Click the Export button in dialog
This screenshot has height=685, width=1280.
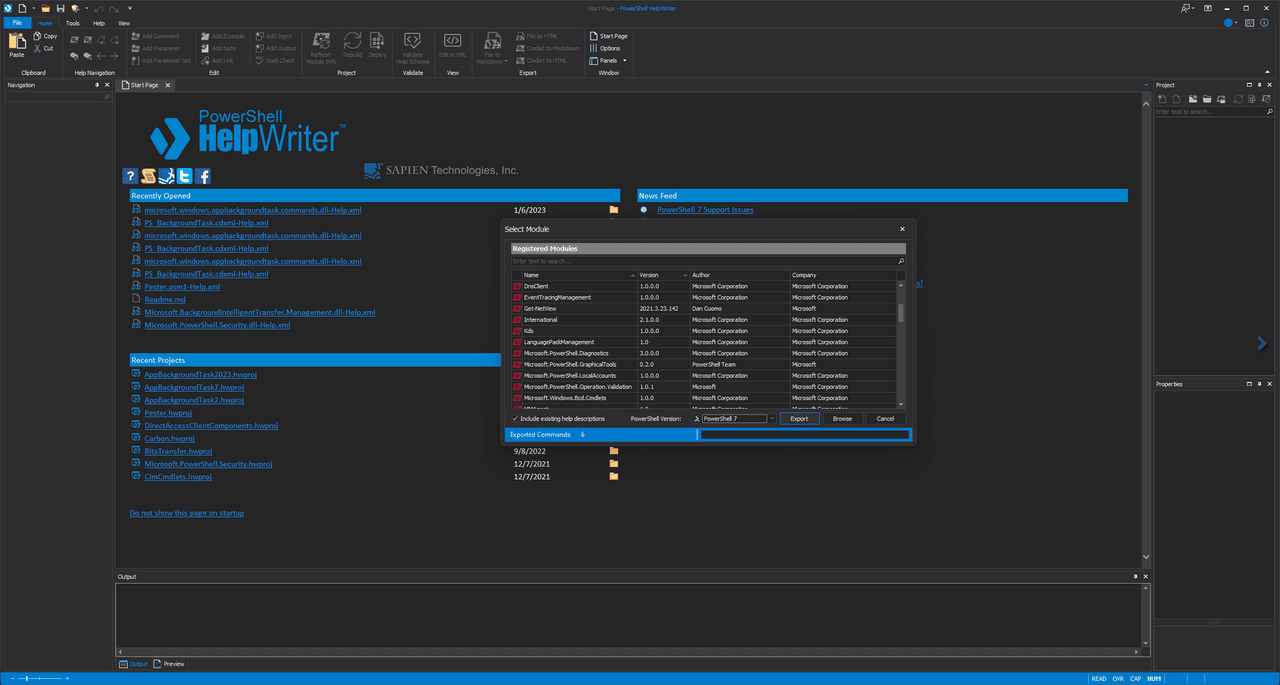799,418
